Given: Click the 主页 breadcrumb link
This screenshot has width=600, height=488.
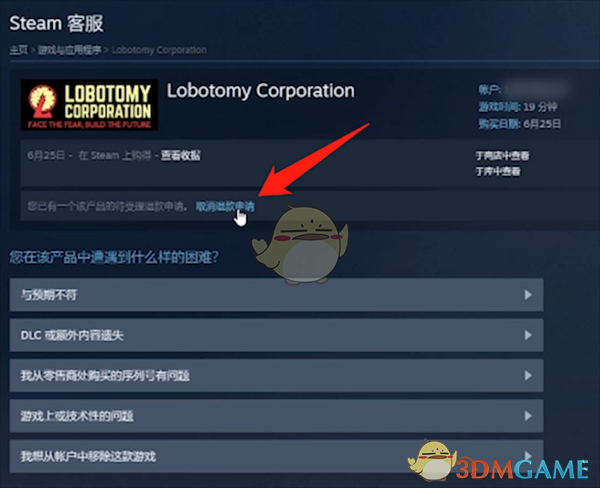Looking at the screenshot, I should pyautogui.click(x=18, y=50).
